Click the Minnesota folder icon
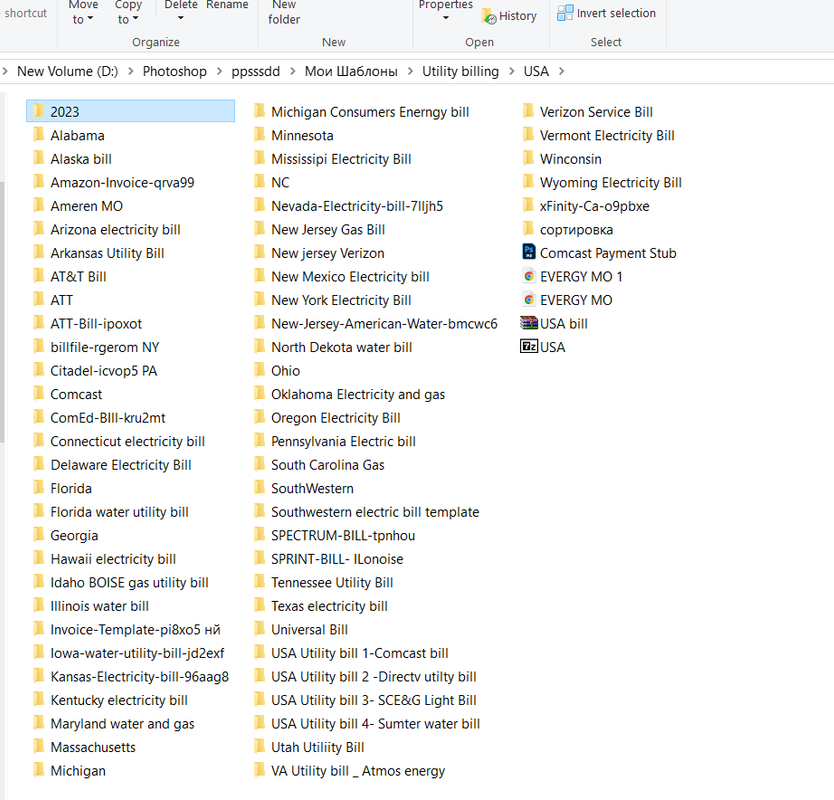Viewport: 834px width, 800px height. pos(260,135)
